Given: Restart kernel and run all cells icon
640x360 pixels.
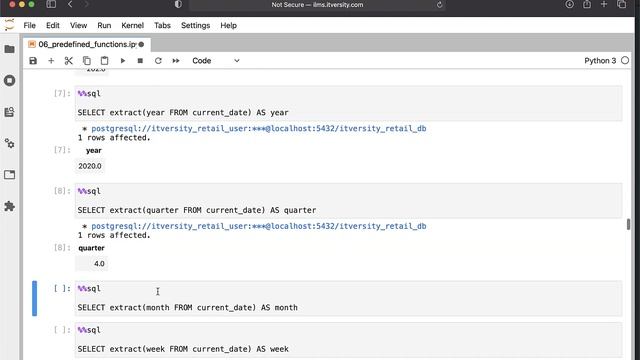Looking at the screenshot, I should (176, 61).
